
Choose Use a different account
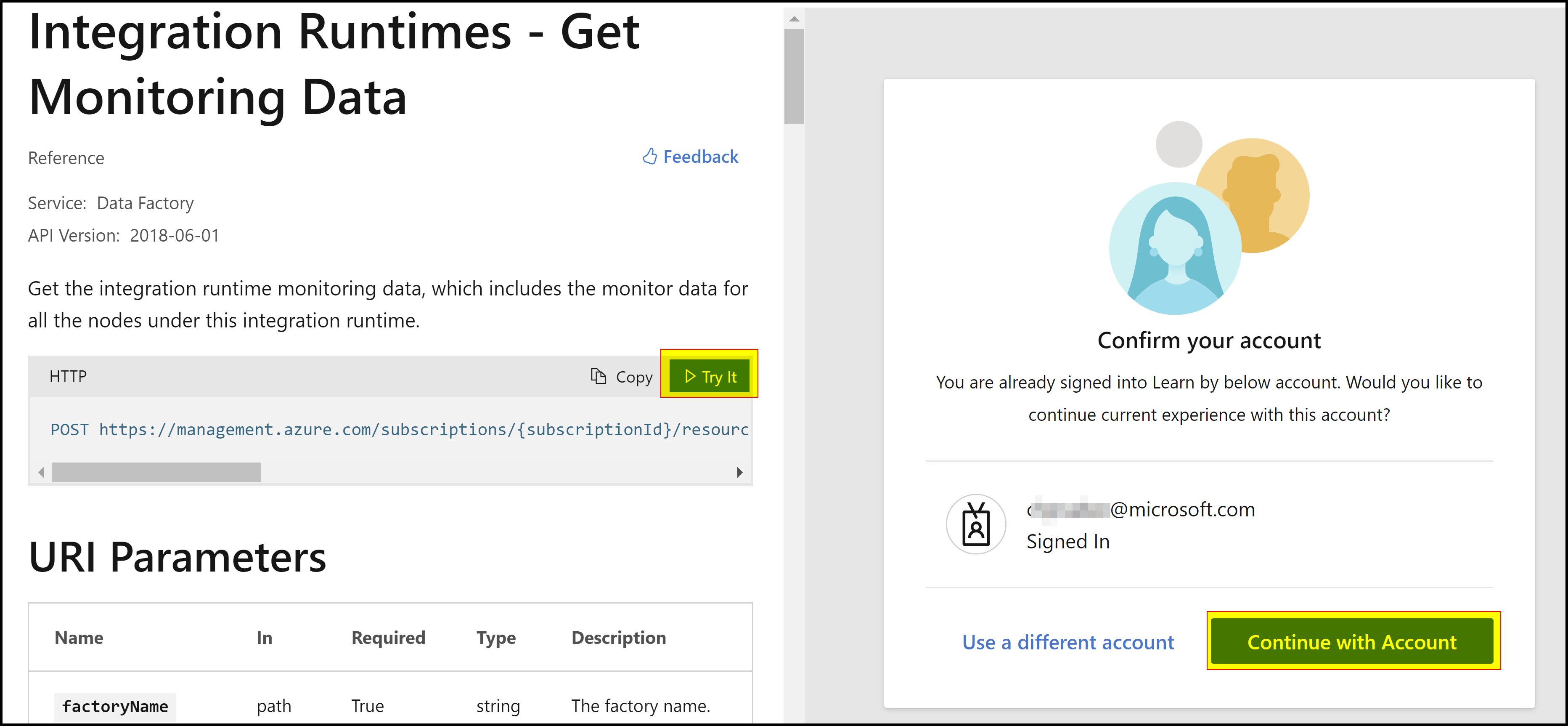coord(1067,642)
